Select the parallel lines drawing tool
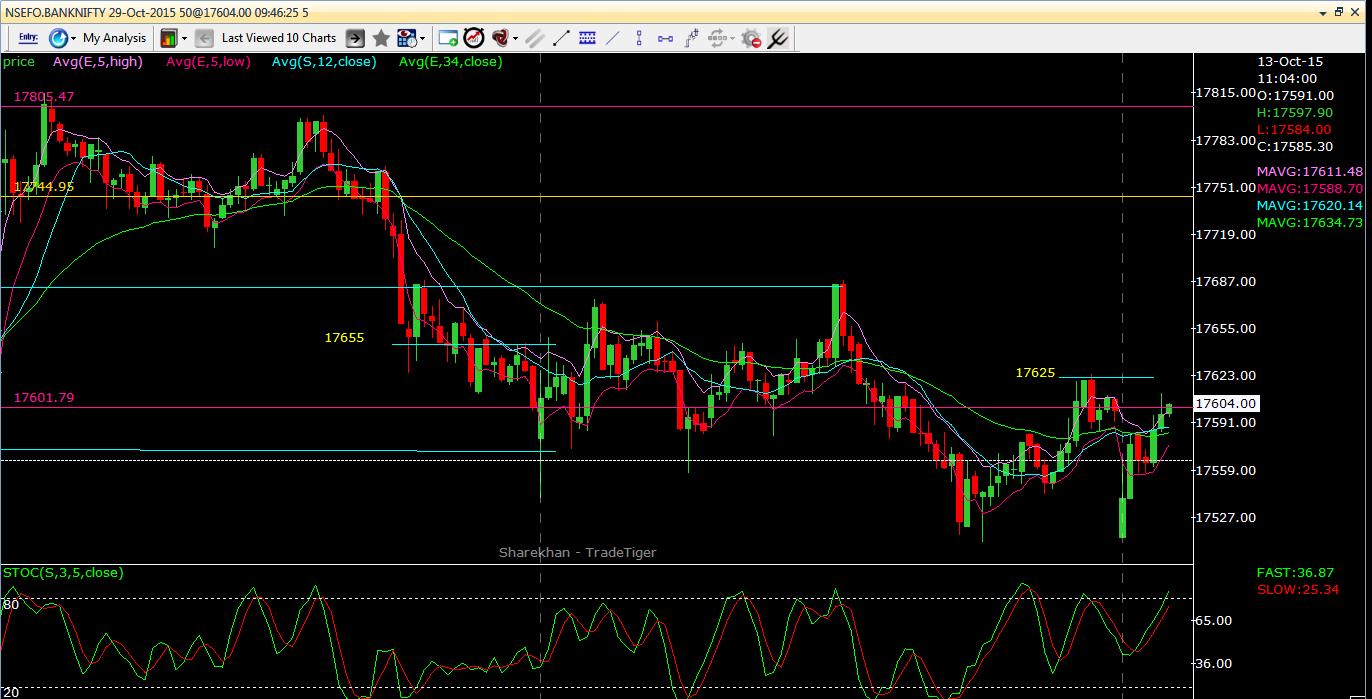The image size is (1372, 699). click(x=534, y=40)
